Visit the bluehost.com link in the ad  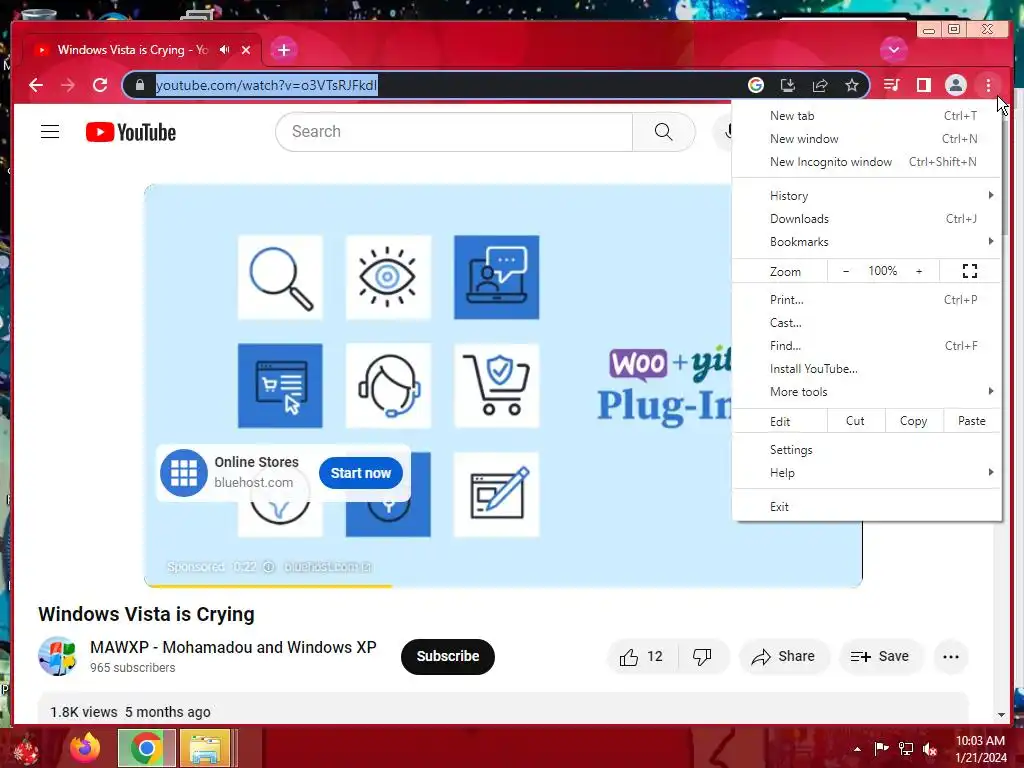(x=328, y=567)
